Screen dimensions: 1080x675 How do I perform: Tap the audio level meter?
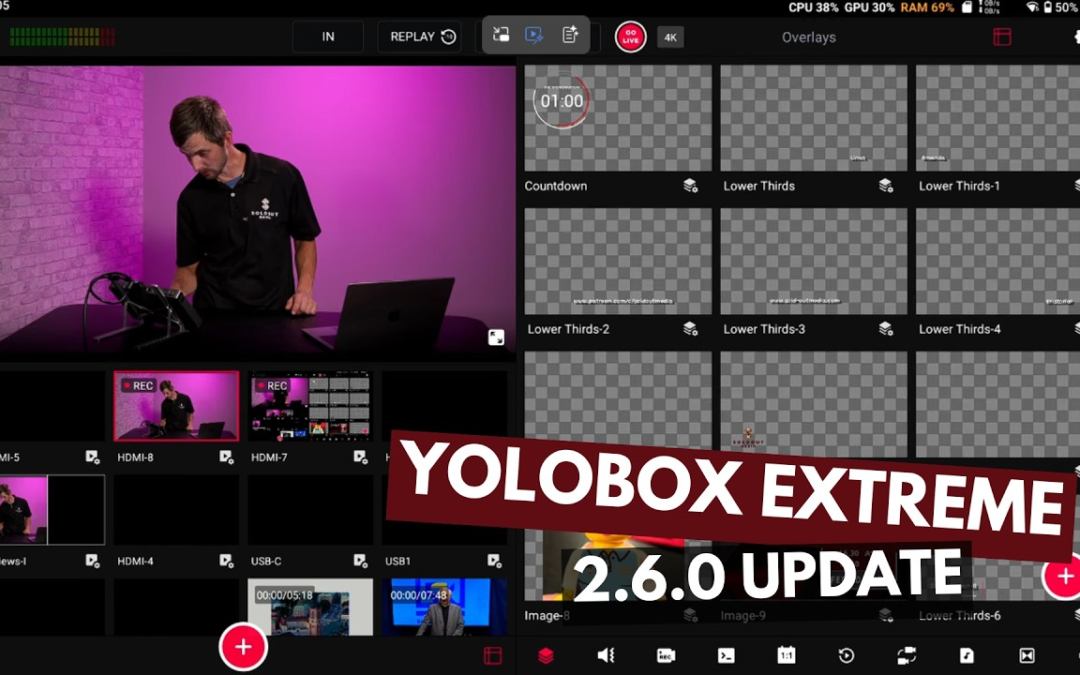pyautogui.click(x=62, y=37)
